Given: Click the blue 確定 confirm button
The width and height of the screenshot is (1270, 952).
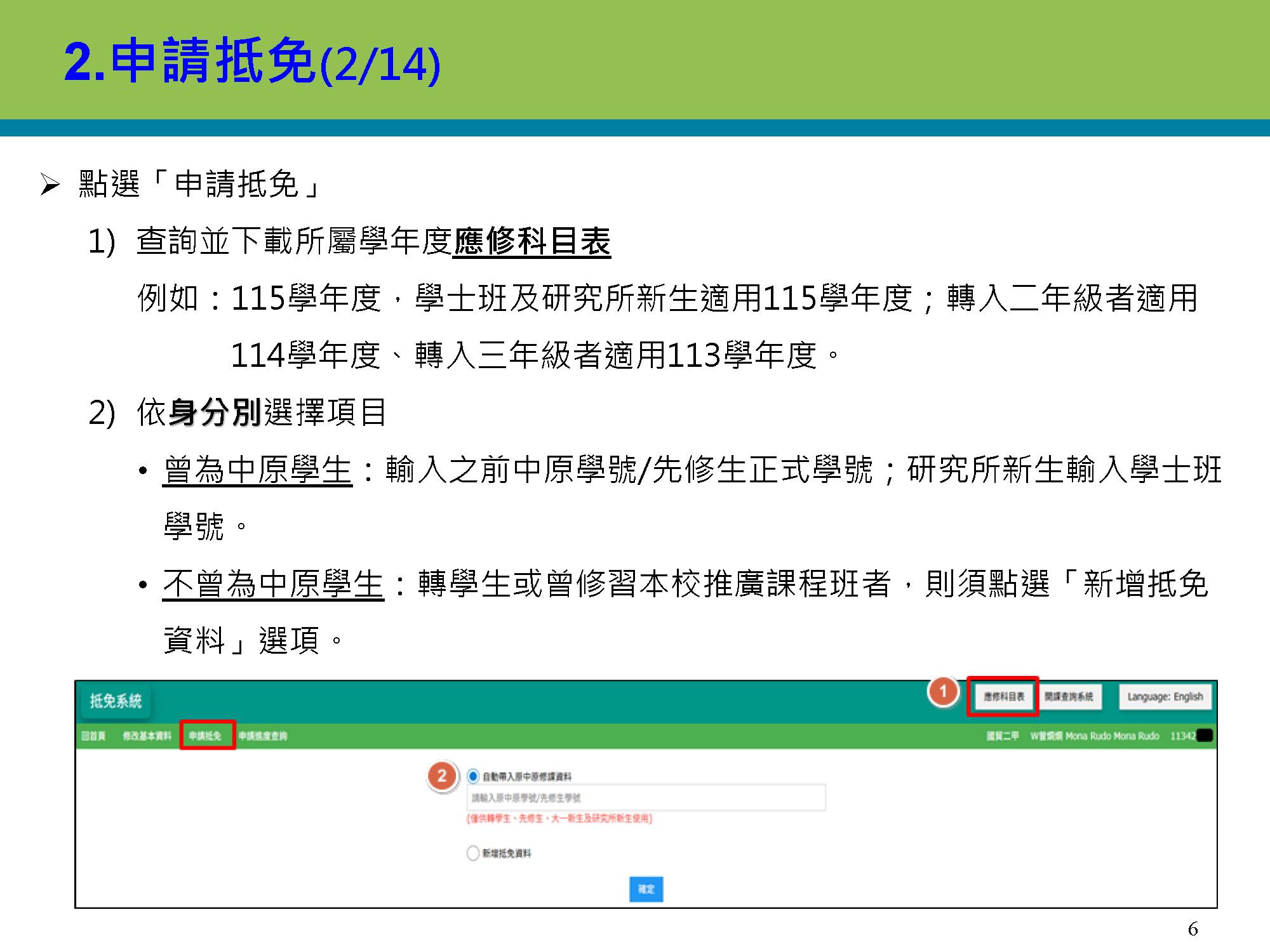Looking at the screenshot, I should [x=646, y=889].
